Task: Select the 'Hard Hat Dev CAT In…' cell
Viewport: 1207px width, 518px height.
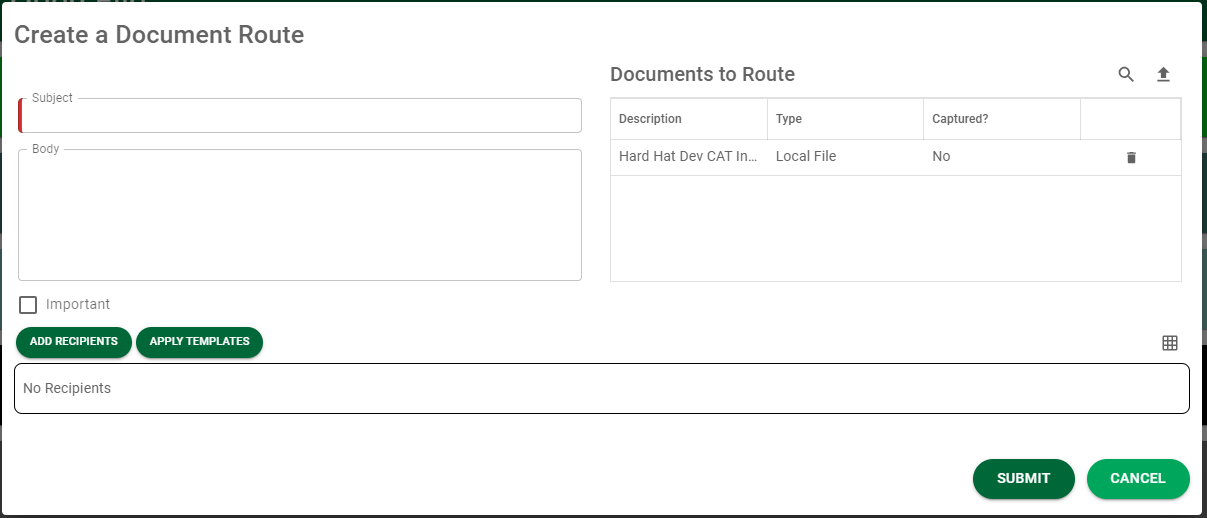Action: [689, 157]
